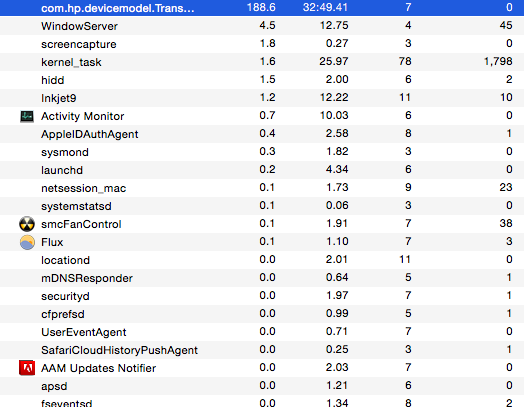
Task: Click UserEventAgent's 0.71 CPU time
Action: tap(337, 332)
